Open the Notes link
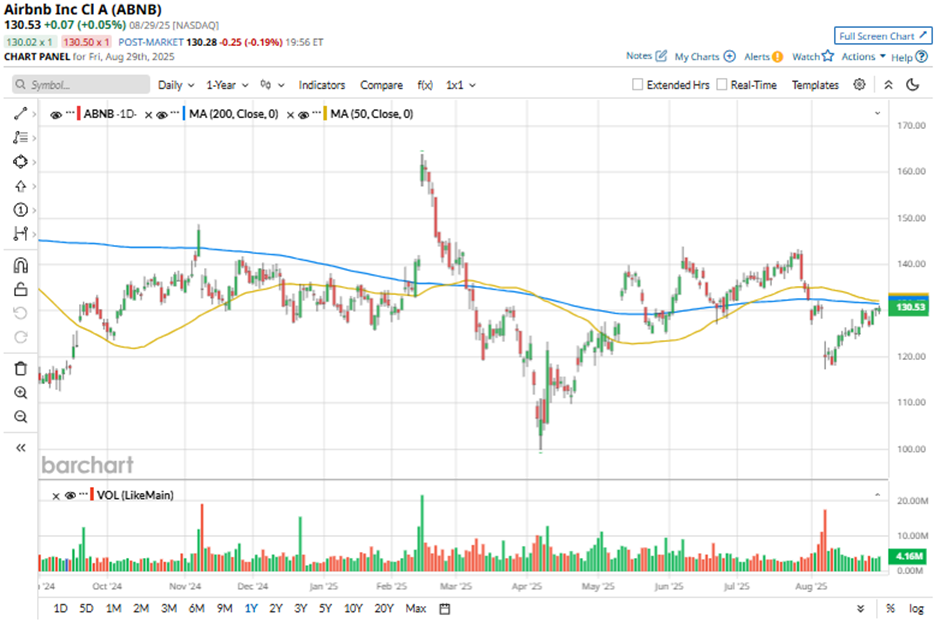 point(646,56)
